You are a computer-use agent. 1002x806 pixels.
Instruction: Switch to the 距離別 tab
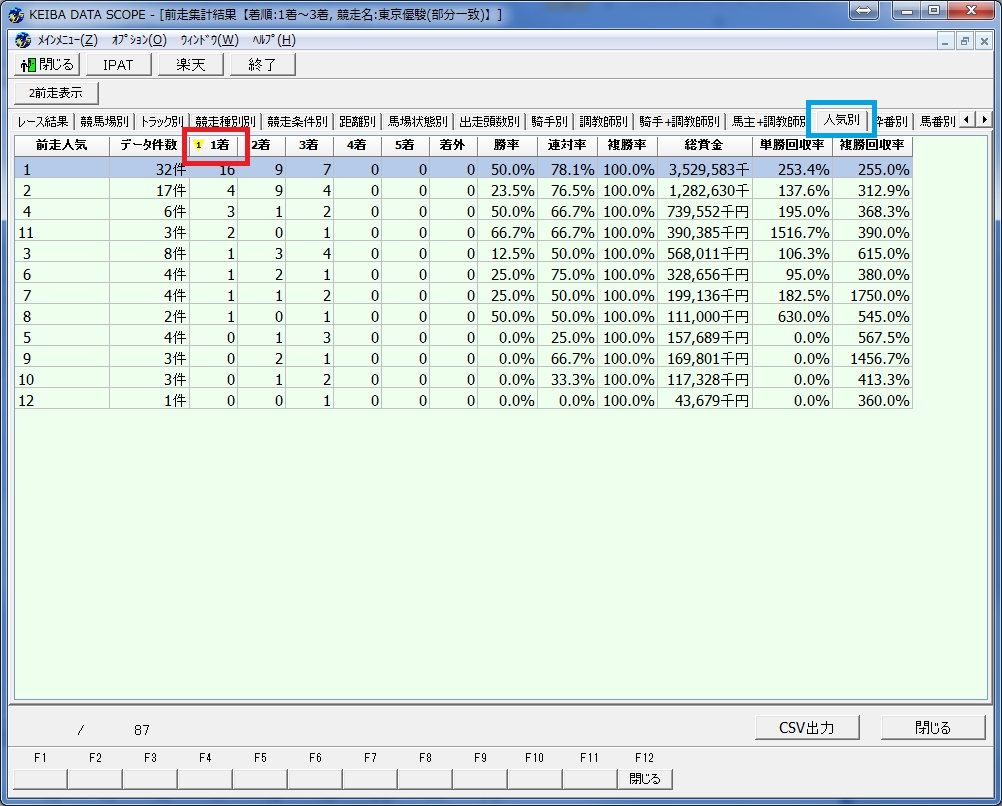click(x=357, y=121)
